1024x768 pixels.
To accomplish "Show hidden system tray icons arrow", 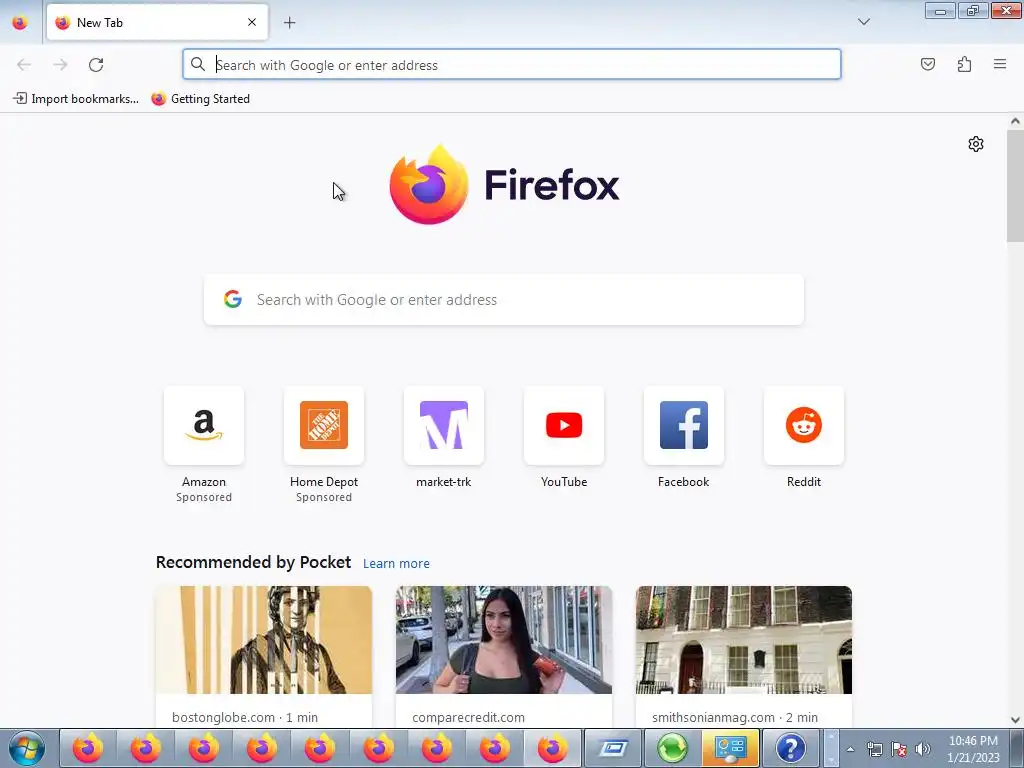I will tap(850, 749).
